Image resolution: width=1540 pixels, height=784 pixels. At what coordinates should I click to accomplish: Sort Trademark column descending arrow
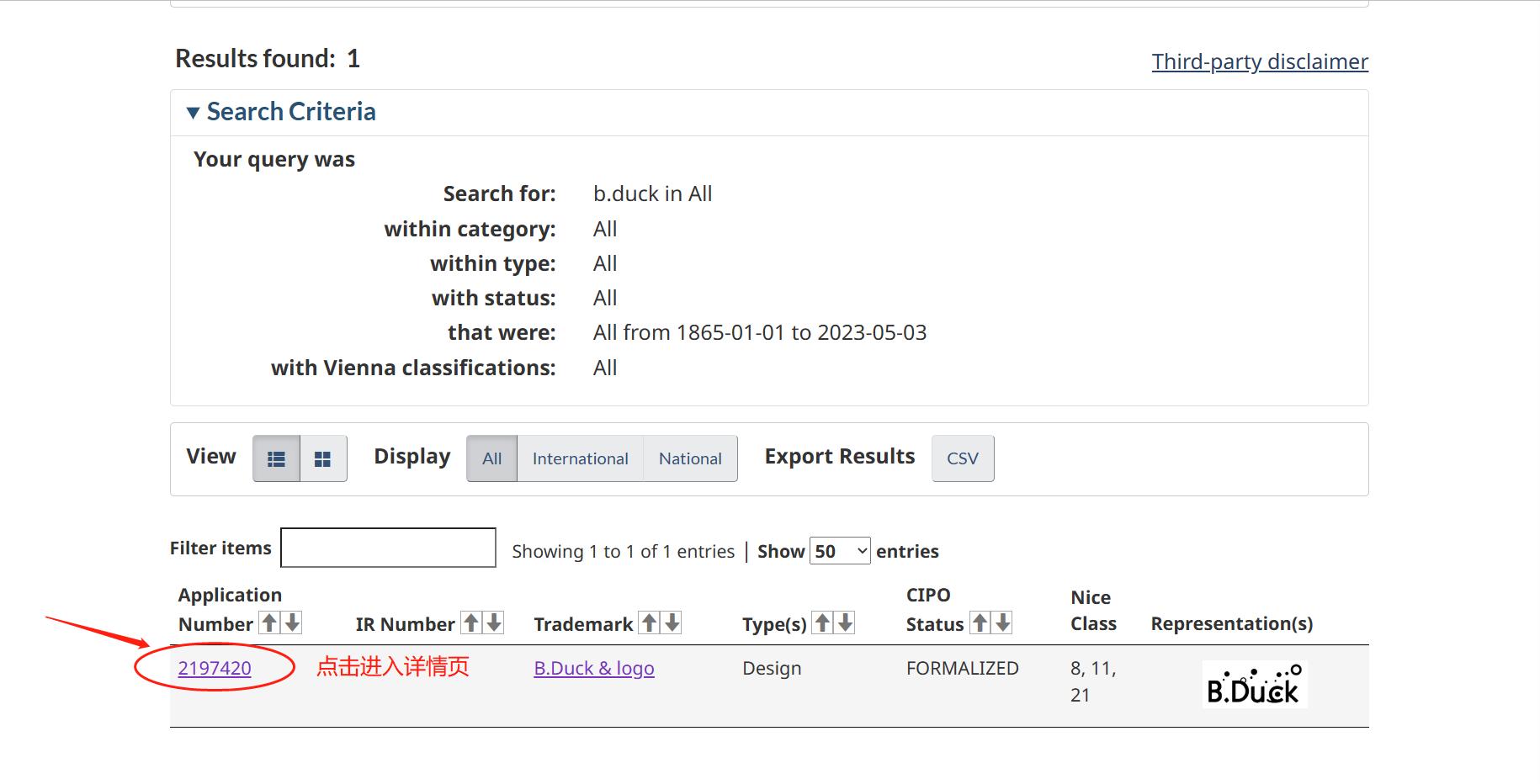point(672,623)
